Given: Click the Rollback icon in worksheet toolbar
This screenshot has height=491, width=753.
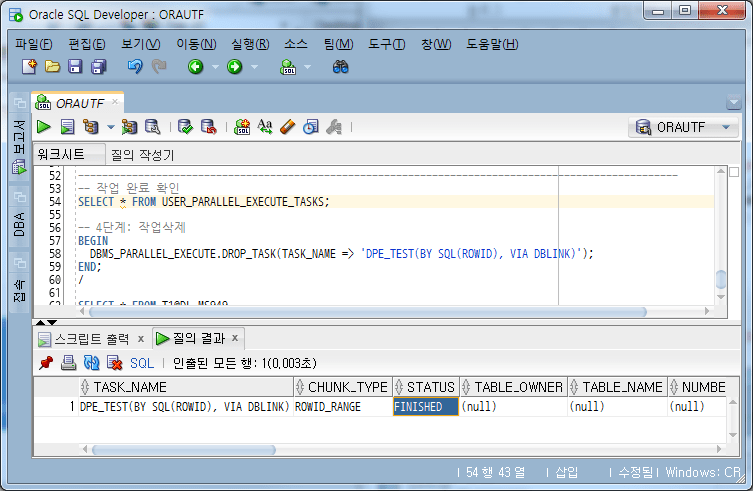Looking at the screenshot, I should click(x=208, y=127).
